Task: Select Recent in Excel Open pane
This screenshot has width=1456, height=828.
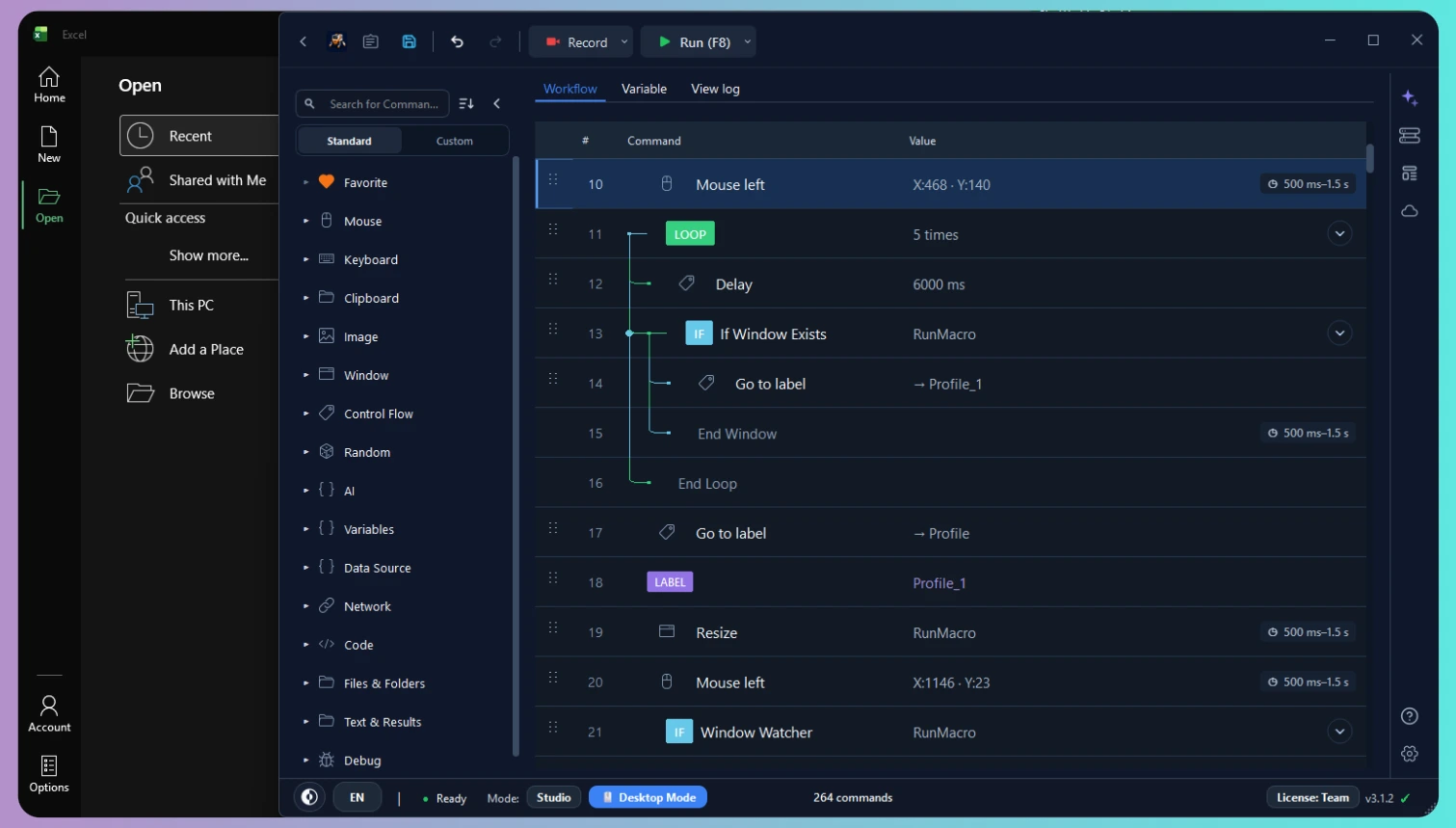Action: coord(199,136)
